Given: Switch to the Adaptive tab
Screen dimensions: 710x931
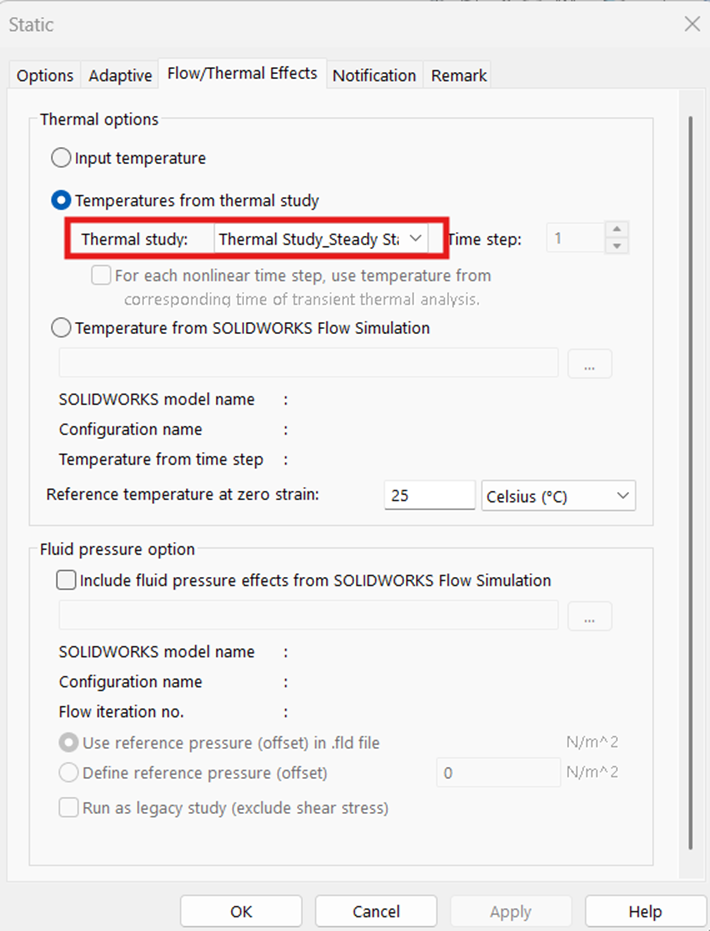Looking at the screenshot, I should [x=119, y=75].
